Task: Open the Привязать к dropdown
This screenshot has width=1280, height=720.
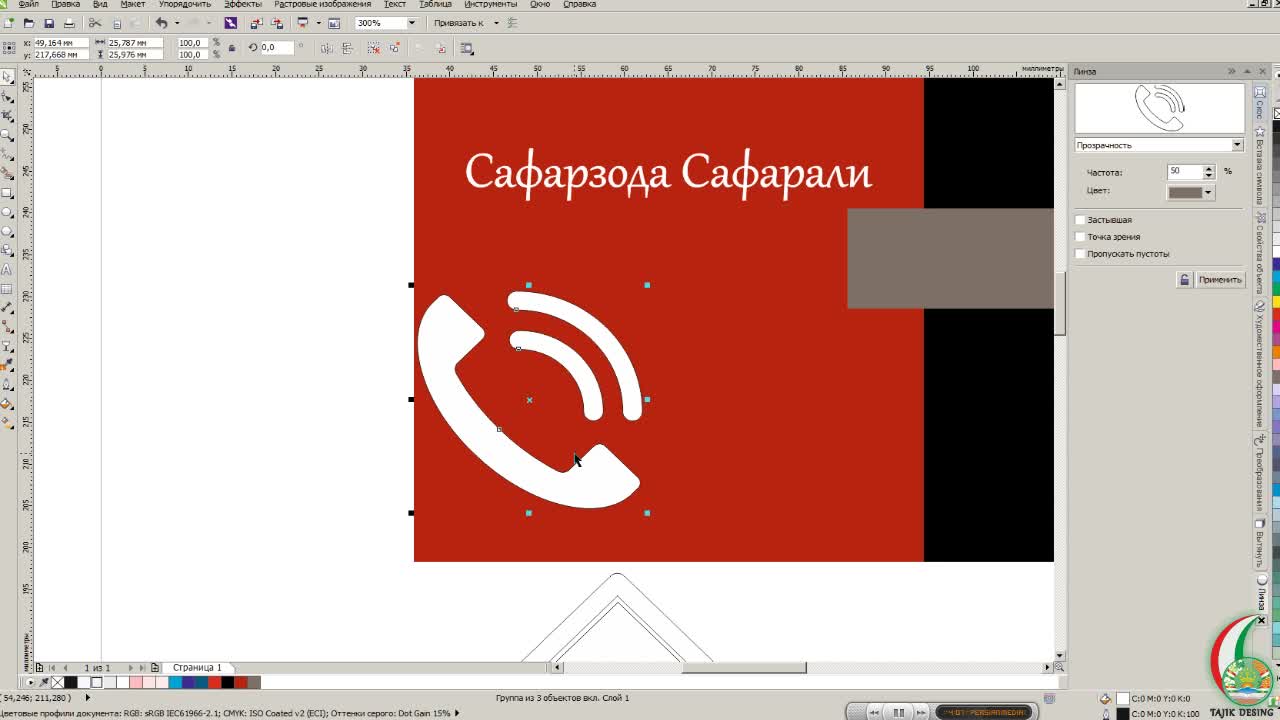Action: pos(494,22)
